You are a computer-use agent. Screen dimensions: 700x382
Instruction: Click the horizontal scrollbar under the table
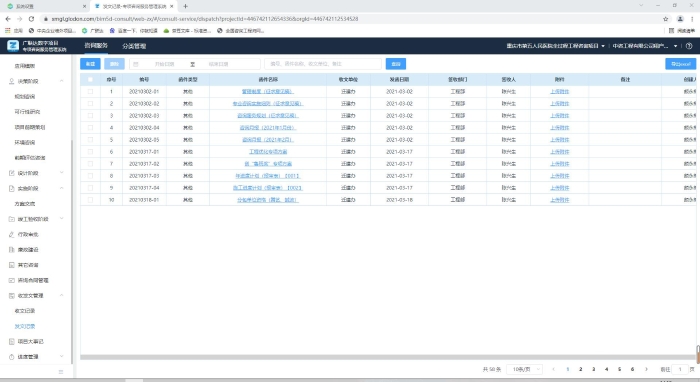388,357
